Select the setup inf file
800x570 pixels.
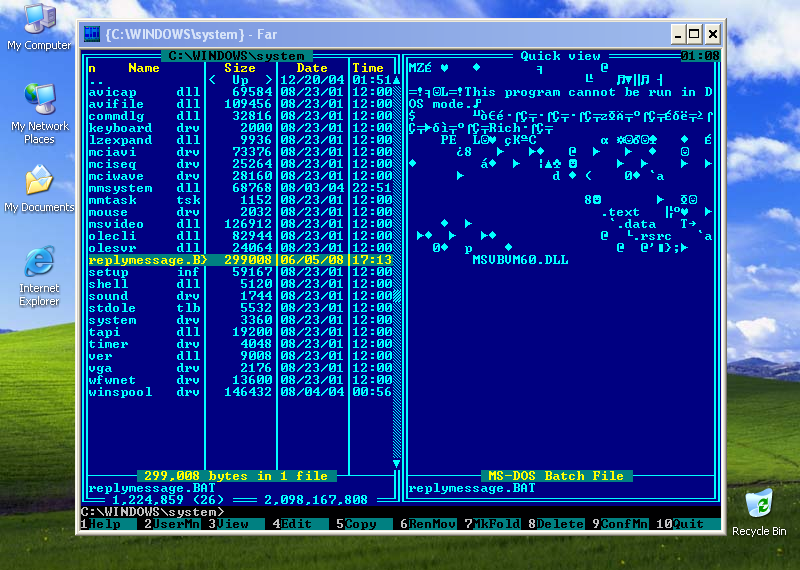click(240, 272)
